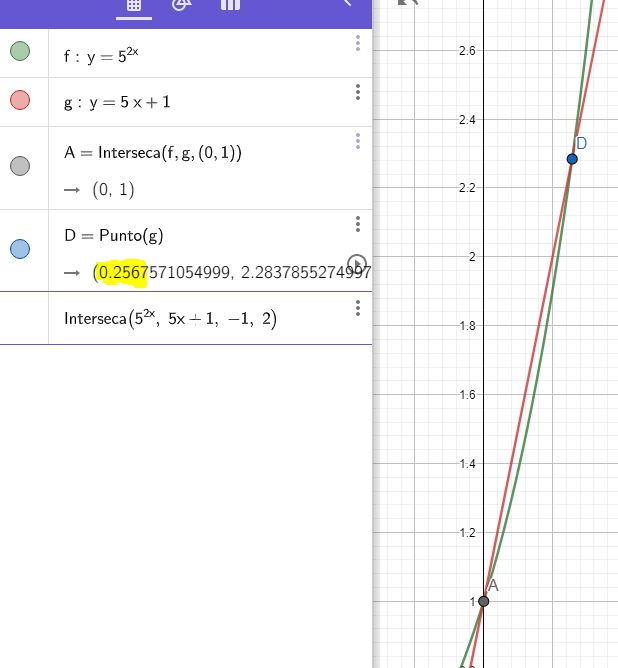Toggle the blue marker for point D

[20, 249]
